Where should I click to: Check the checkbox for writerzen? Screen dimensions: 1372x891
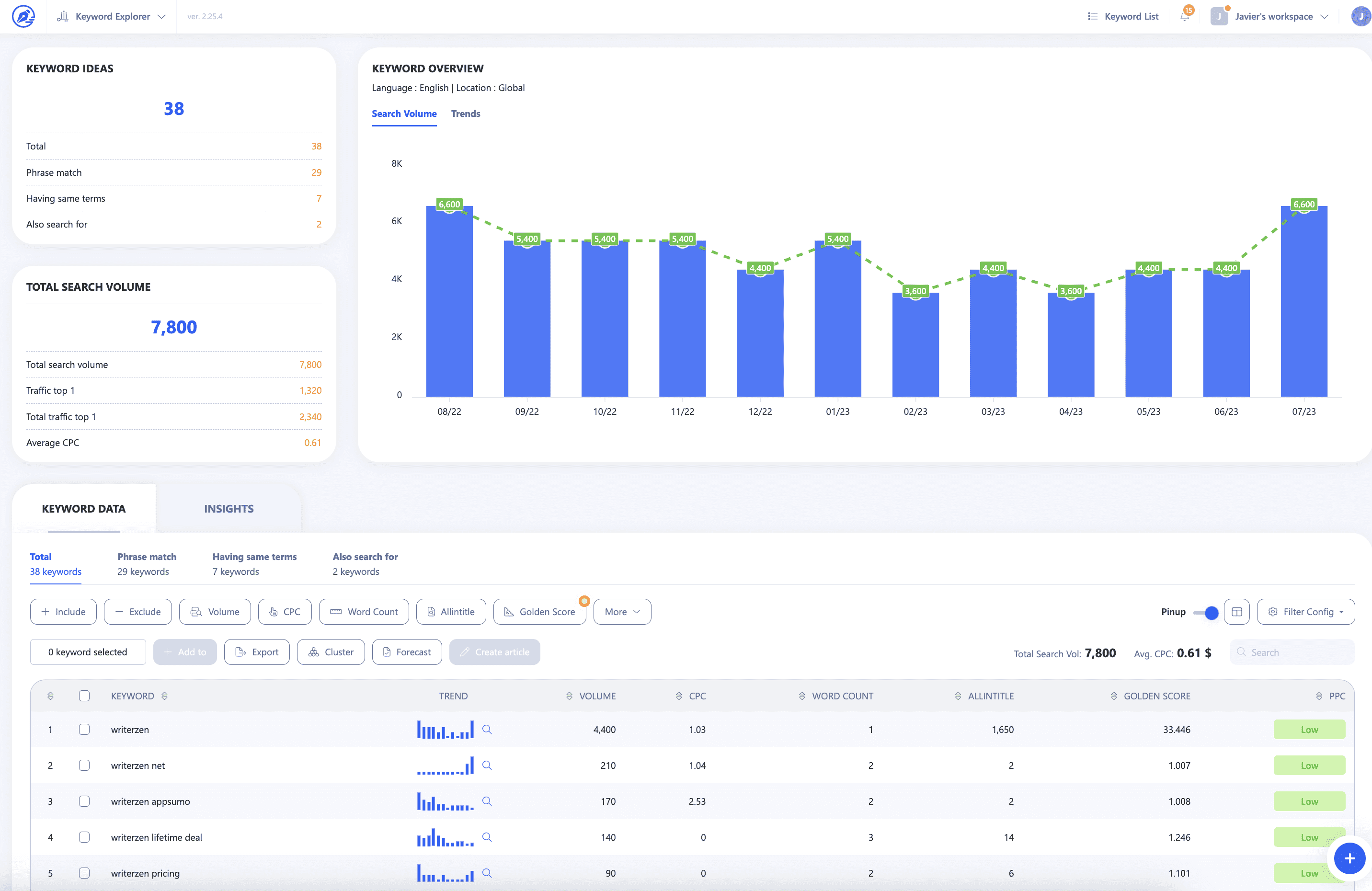tap(85, 729)
